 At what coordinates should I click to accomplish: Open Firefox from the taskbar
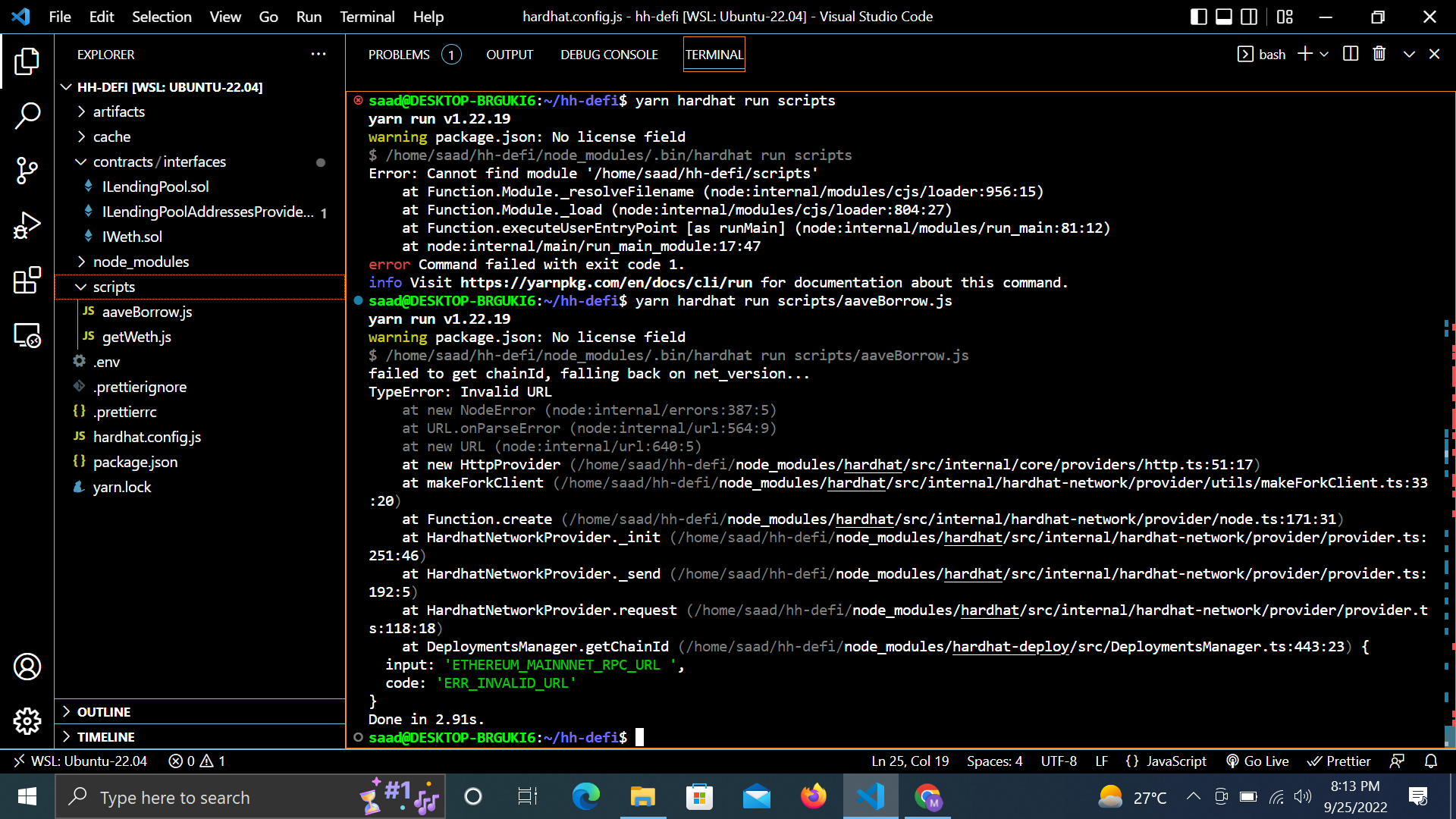(x=813, y=797)
